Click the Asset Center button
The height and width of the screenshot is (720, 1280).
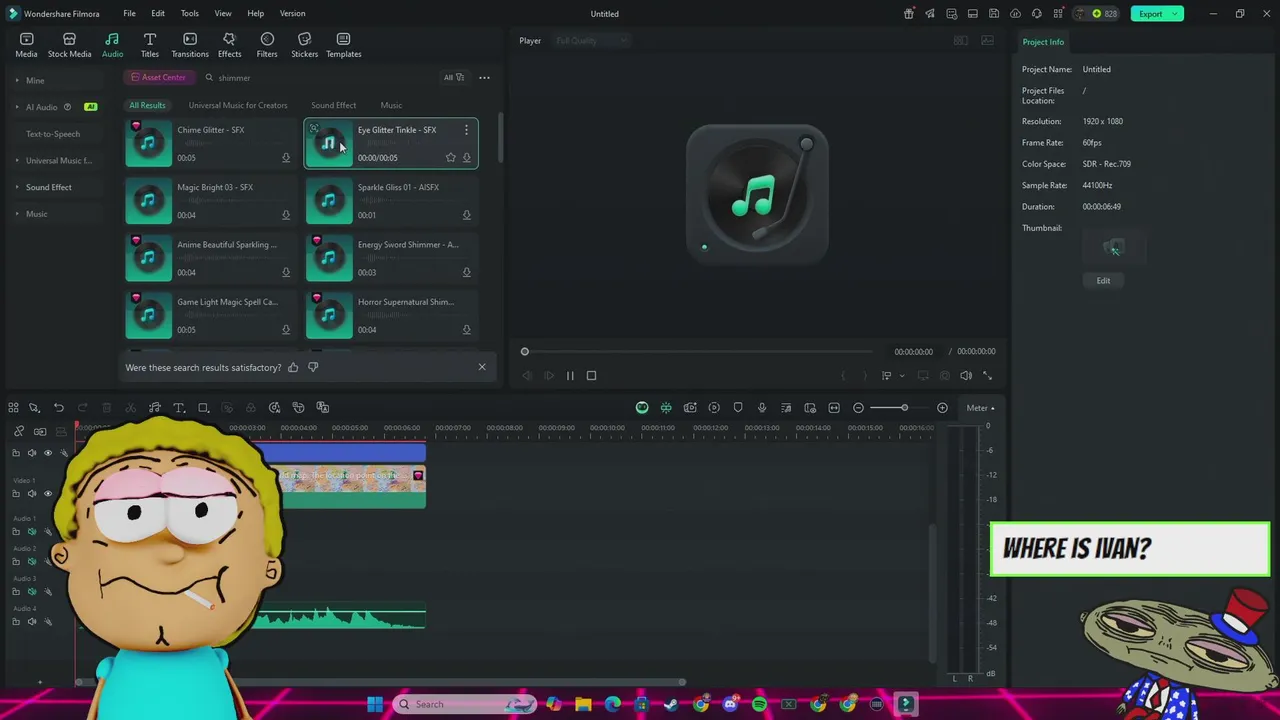tap(158, 77)
